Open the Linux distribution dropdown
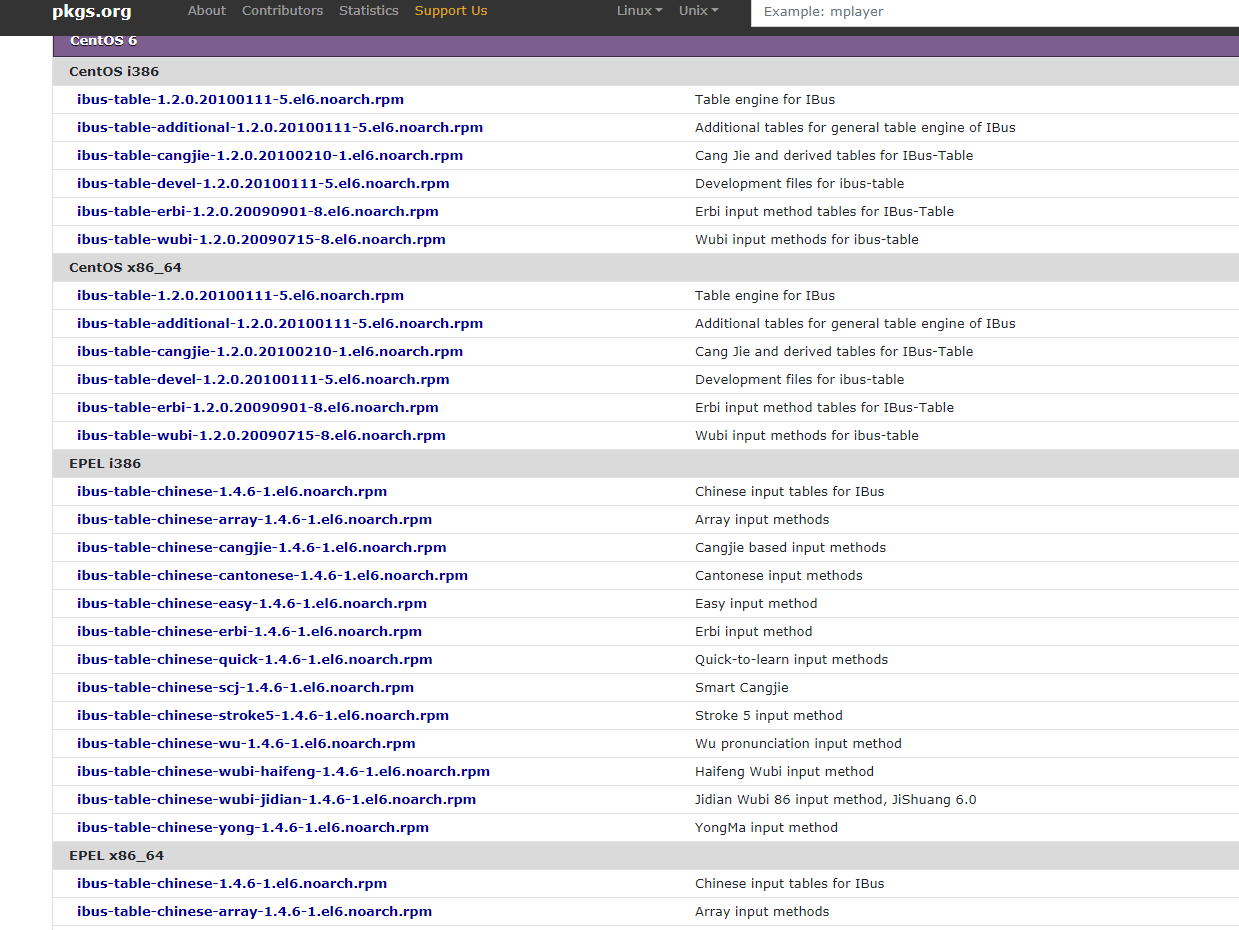The width and height of the screenshot is (1239, 930). [638, 11]
